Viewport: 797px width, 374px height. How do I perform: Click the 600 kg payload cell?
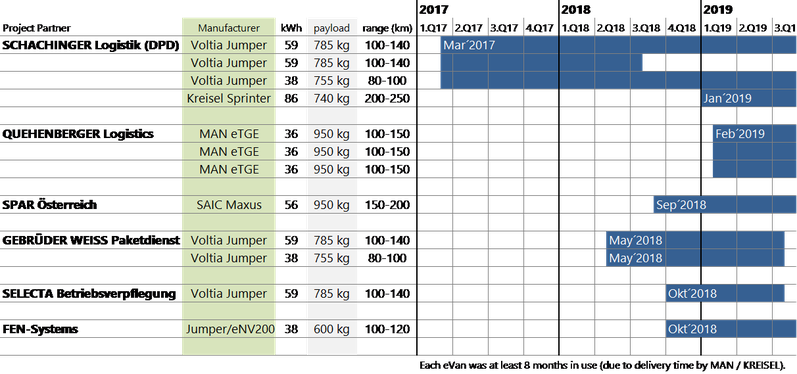331,329
